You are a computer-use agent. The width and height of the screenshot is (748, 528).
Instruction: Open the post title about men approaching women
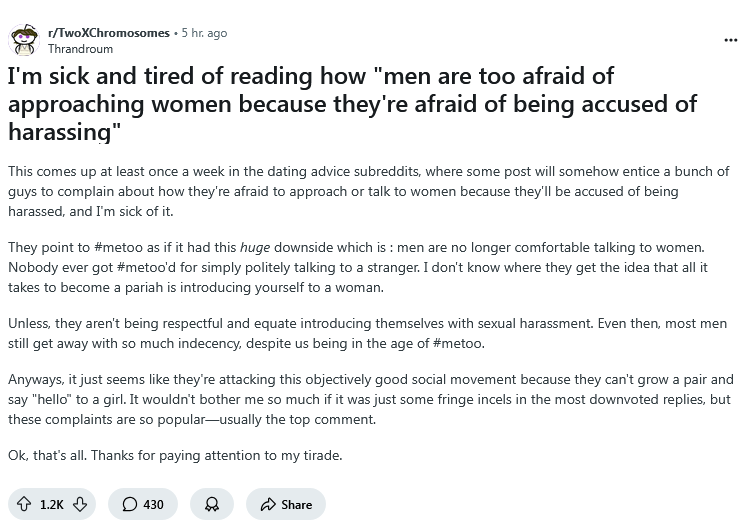click(353, 104)
